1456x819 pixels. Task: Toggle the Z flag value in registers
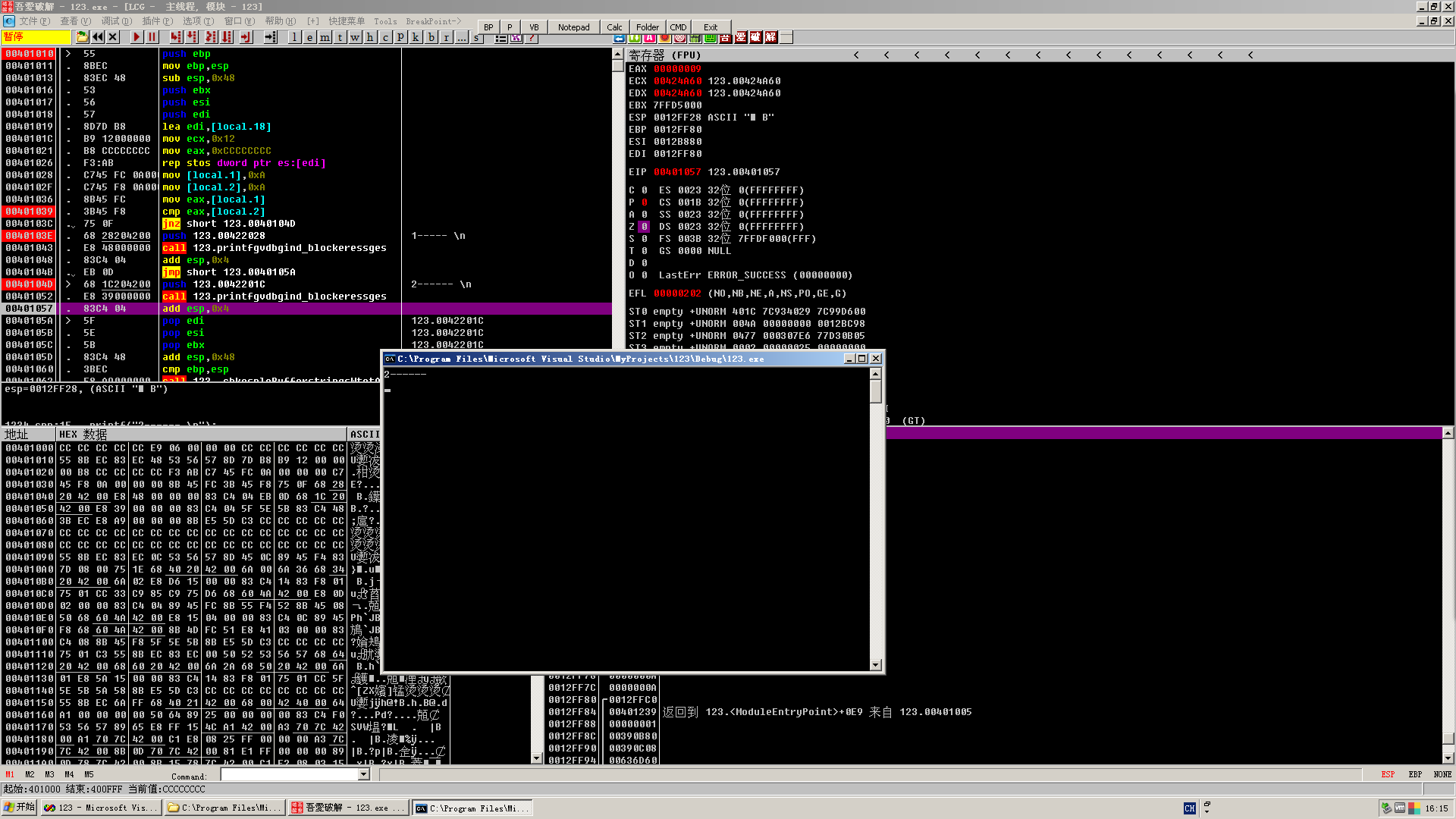tap(644, 227)
